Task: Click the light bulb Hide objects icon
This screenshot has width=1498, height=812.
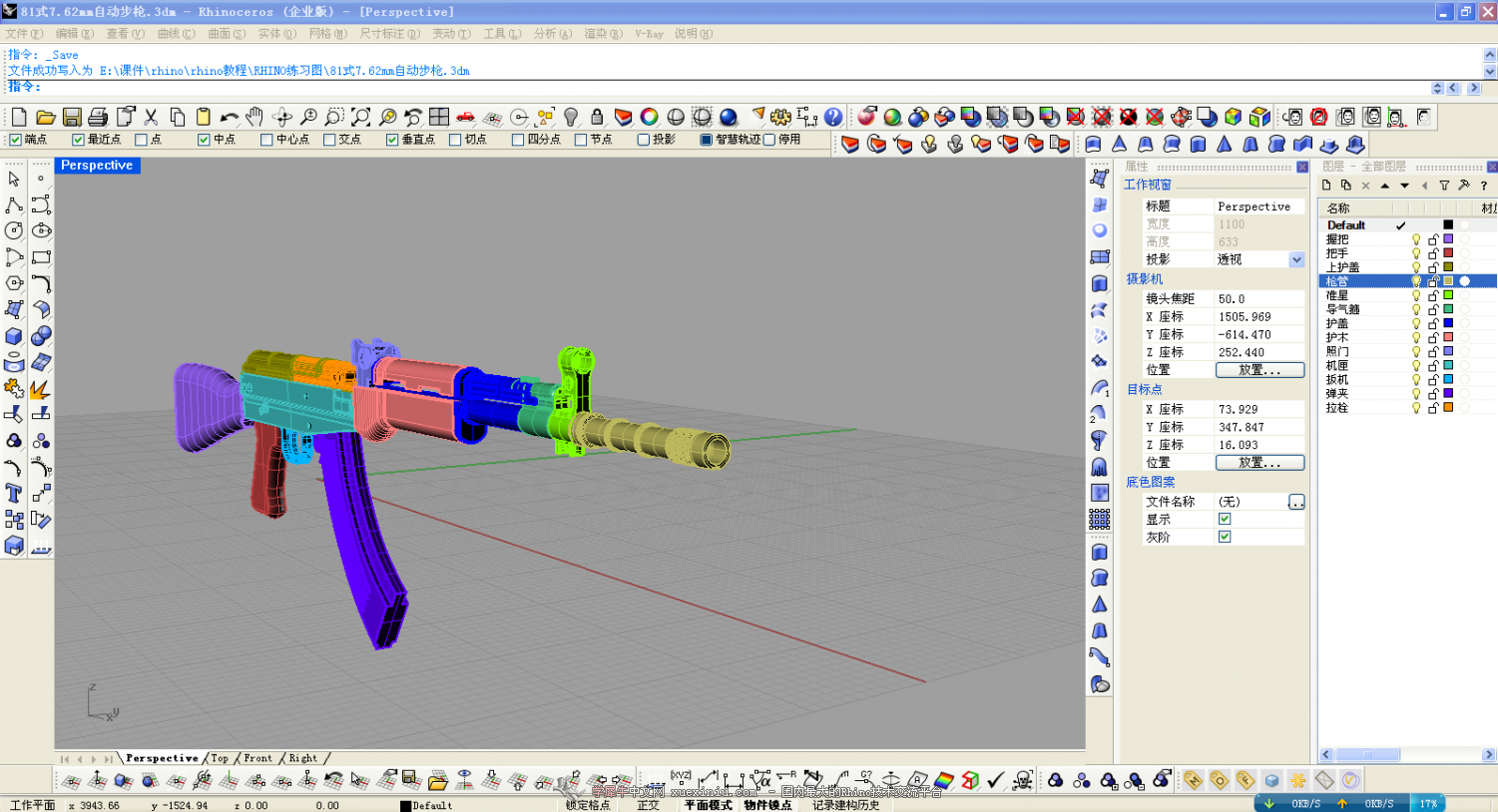Action: [571, 117]
